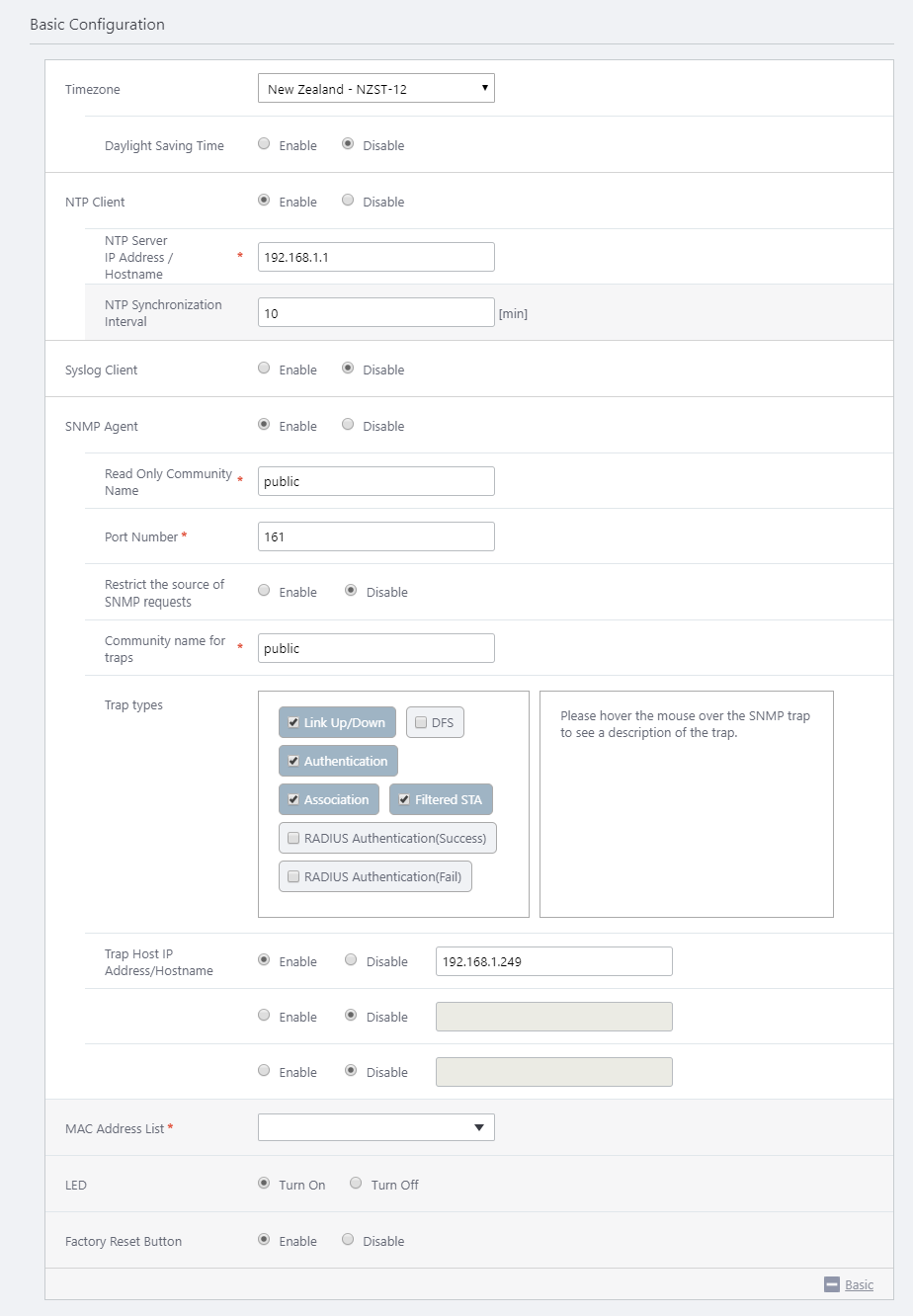Disable the NTP Client
This screenshot has width=913, height=1316.
point(348,200)
